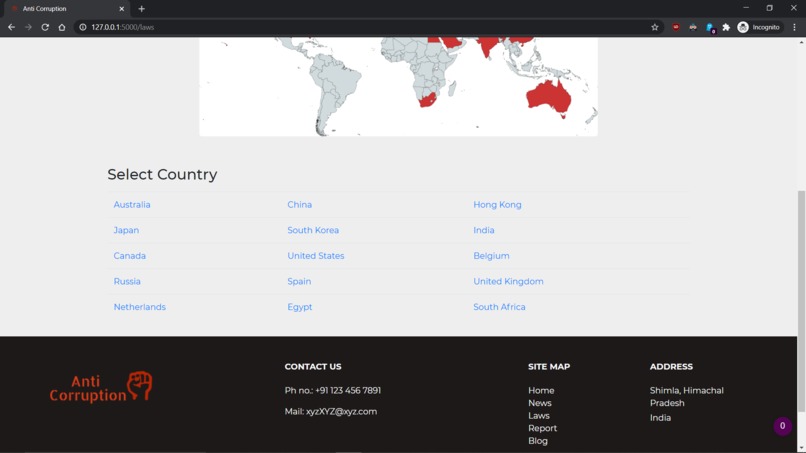Image resolution: width=806 pixels, height=453 pixels.
Task: Open Report in footer site map
Action: pos(542,428)
